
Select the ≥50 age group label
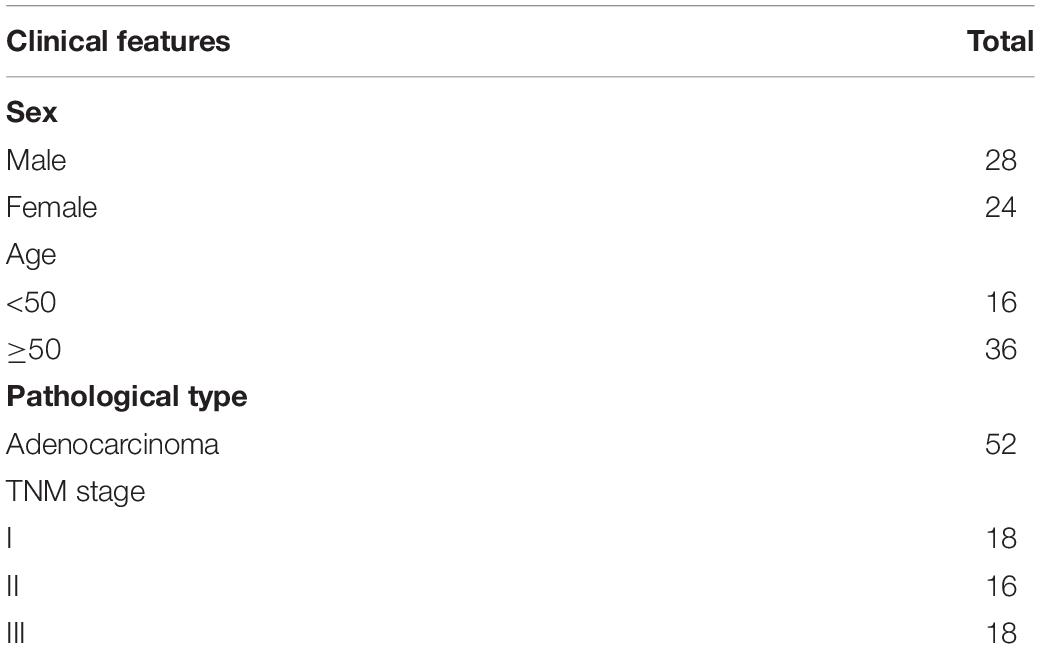34,350
